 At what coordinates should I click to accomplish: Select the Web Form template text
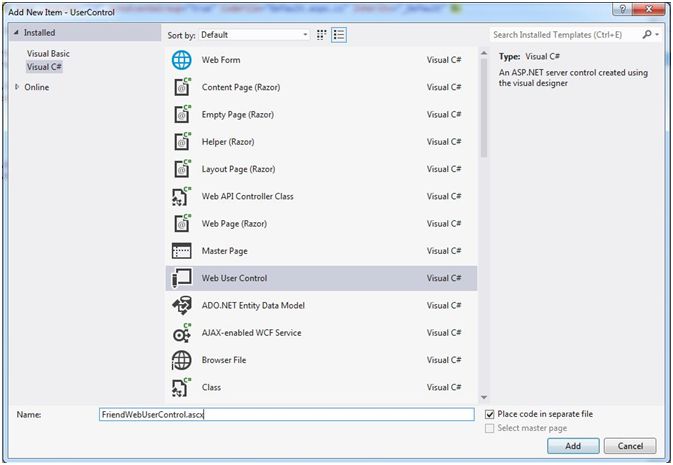(221, 60)
